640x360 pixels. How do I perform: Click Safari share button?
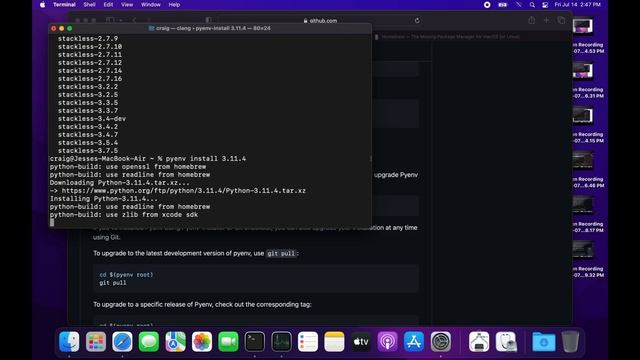pos(531,20)
